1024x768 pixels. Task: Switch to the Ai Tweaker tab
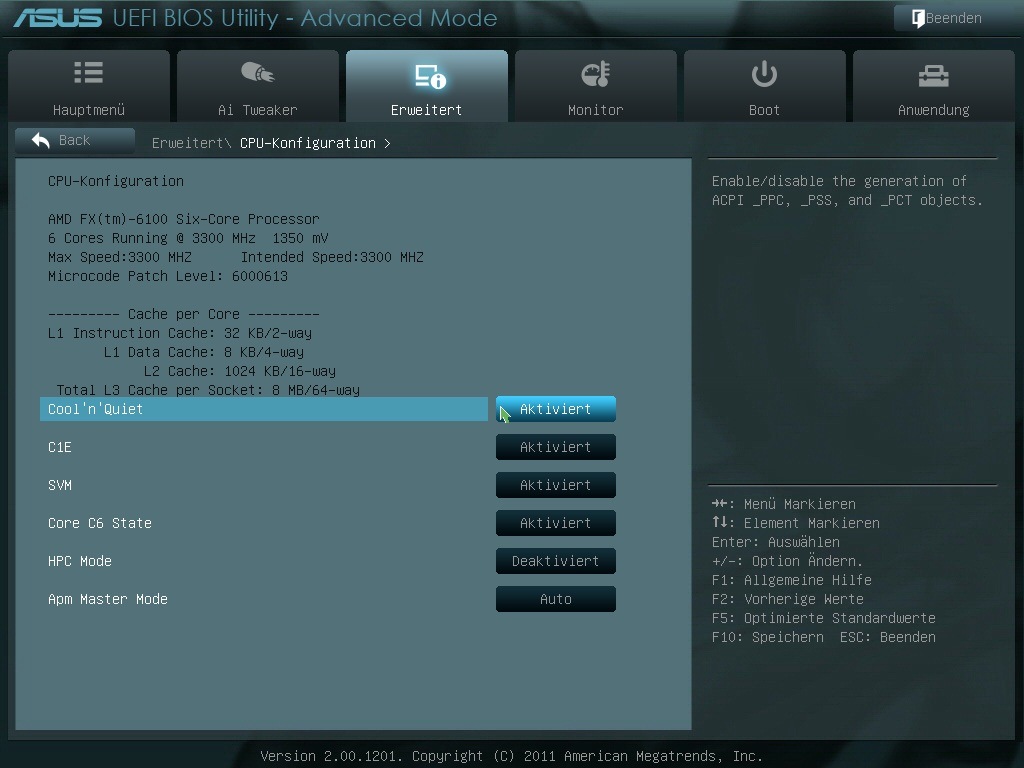click(x=257, y=86)
